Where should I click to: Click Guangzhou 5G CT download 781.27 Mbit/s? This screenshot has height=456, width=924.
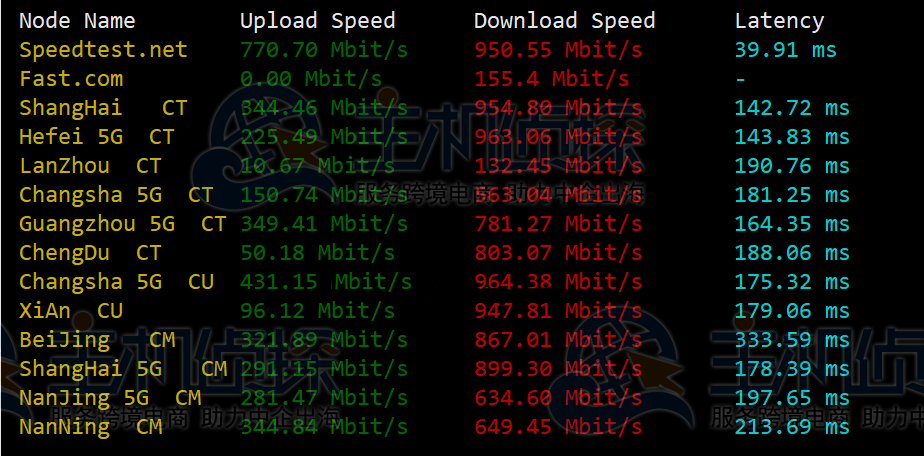(558, 224)
